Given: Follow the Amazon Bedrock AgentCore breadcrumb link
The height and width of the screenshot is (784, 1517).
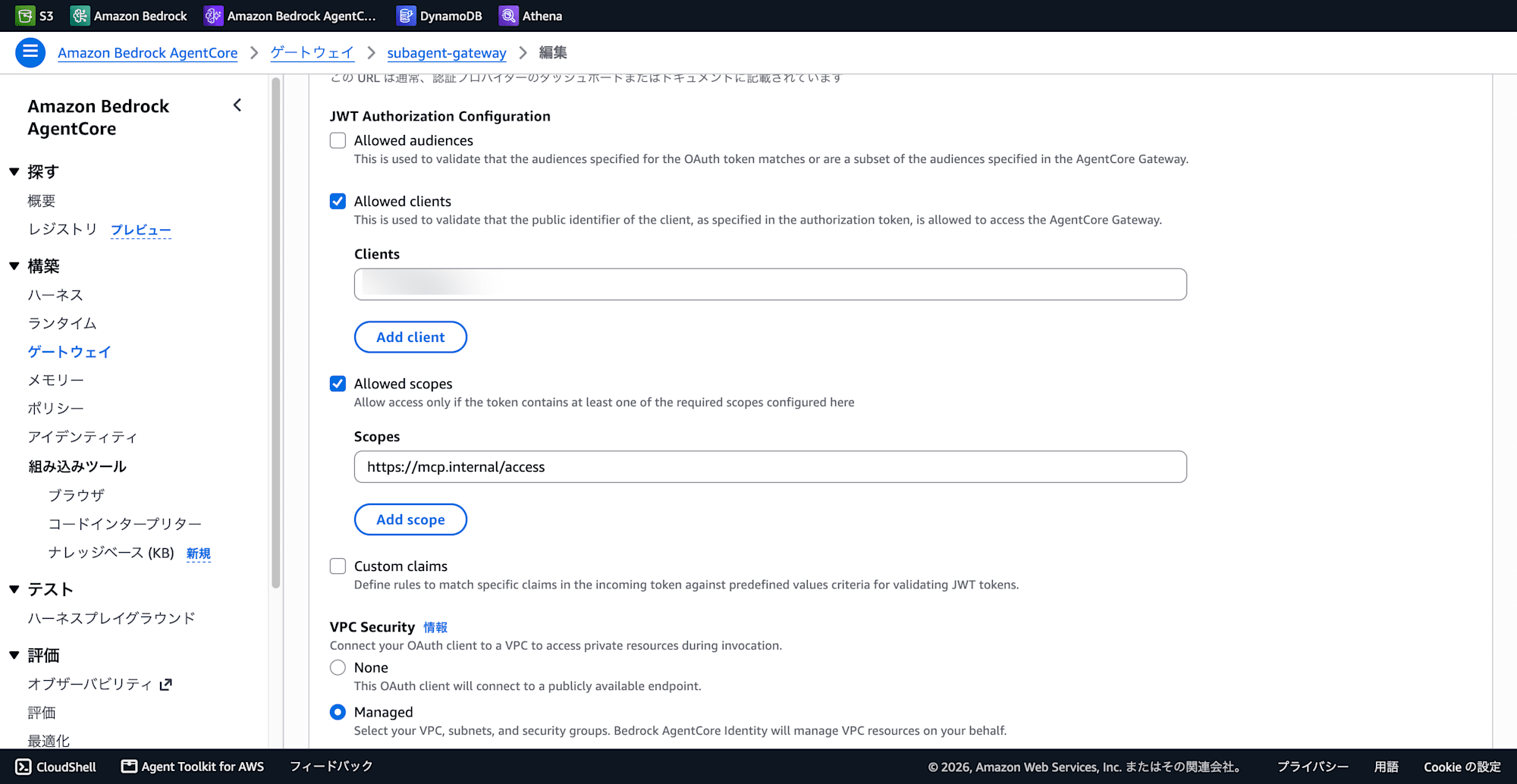Looking at the screenshot, I should (x=148, y=52).
